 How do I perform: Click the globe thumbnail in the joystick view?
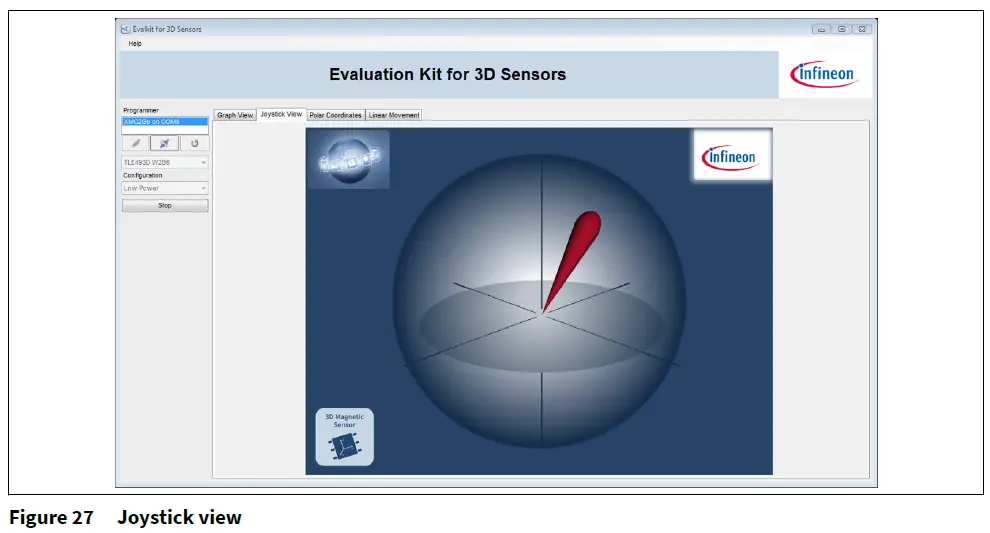tap(349, 159)
